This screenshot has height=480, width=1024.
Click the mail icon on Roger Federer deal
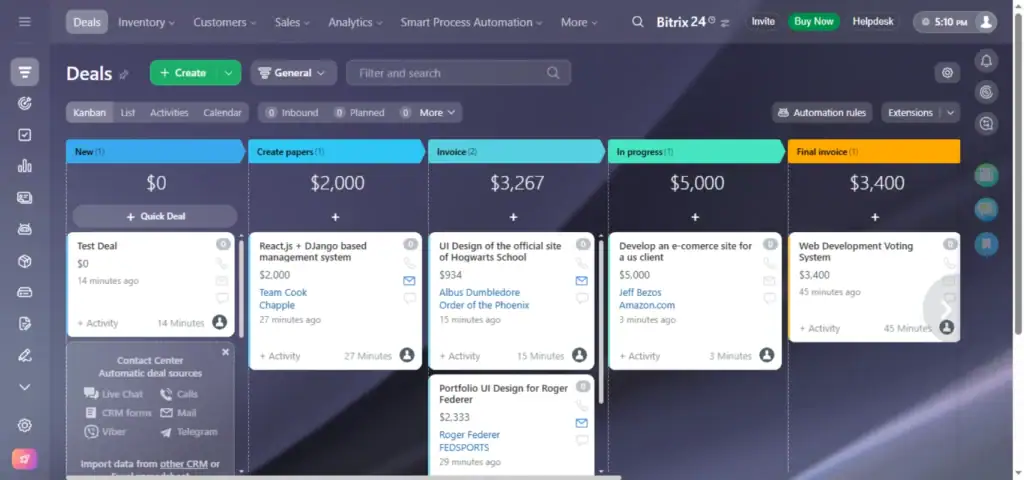(582, 423)
